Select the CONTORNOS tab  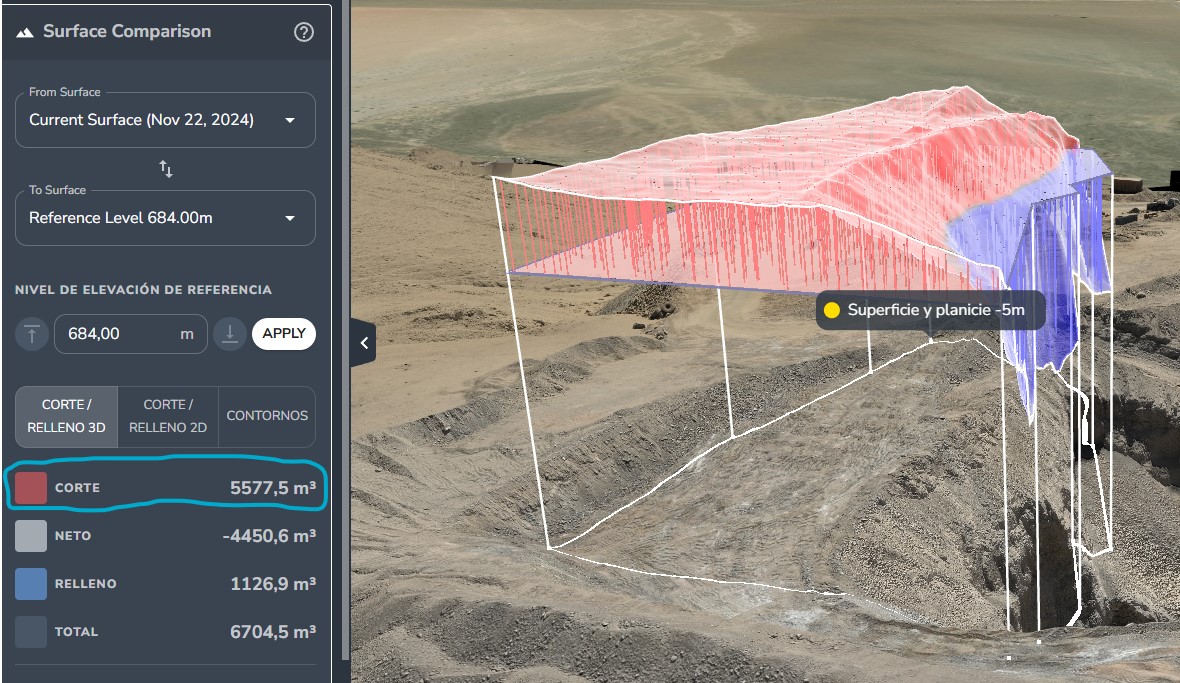267,416
